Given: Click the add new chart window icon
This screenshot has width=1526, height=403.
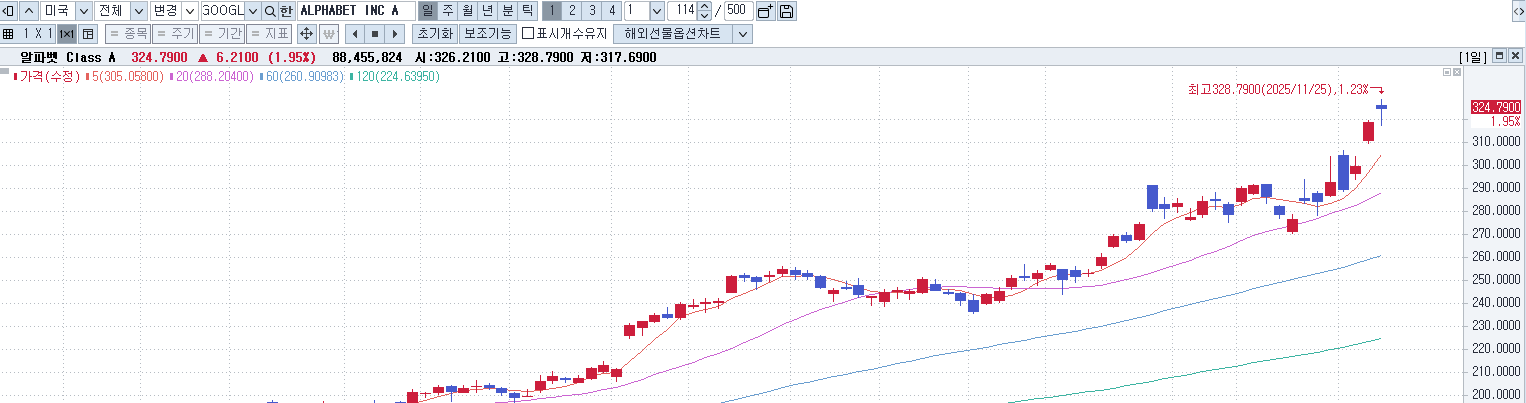Looking at the screenshot, I should [x=765, y=11].
